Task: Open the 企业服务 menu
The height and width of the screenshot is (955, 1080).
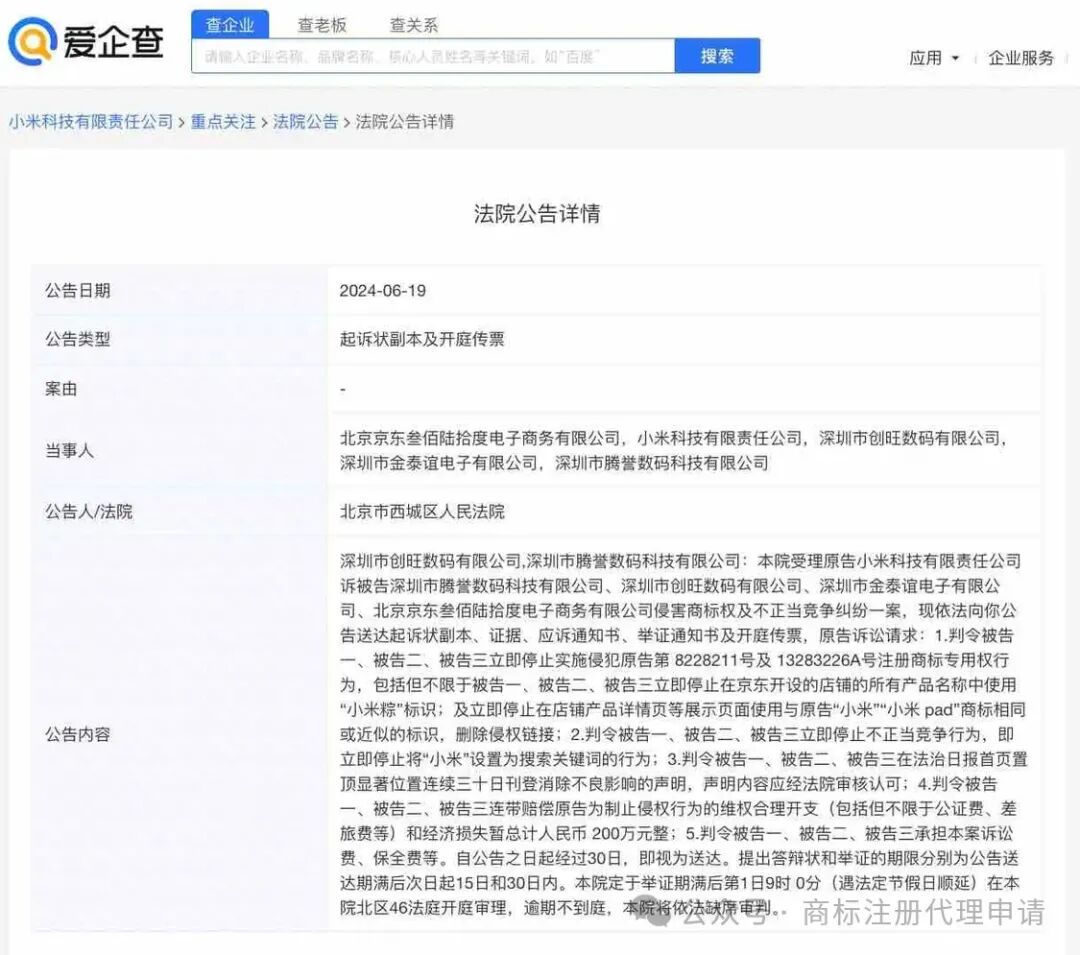Action: coord(1021,58)
